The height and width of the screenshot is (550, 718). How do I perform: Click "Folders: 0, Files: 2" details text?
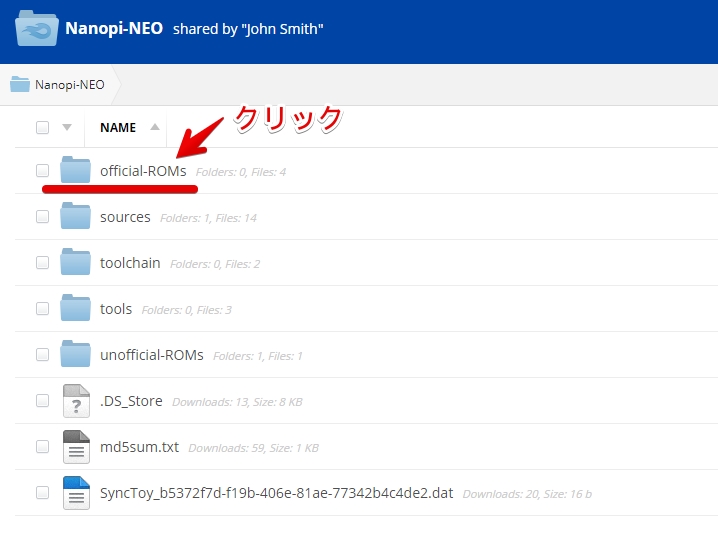coord(215,264)
